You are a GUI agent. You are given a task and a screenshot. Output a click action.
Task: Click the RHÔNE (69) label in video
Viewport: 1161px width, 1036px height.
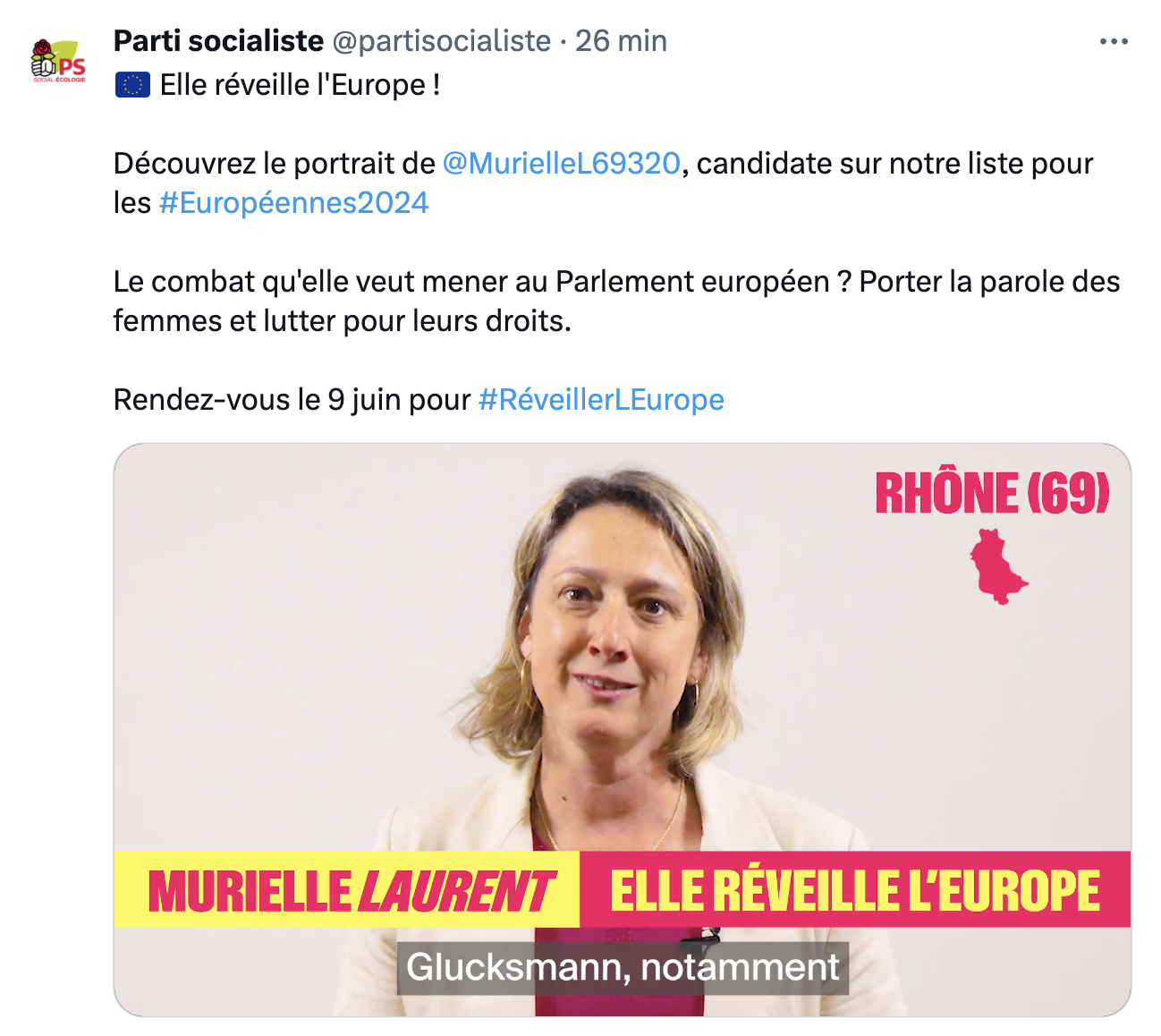(991, 493)
